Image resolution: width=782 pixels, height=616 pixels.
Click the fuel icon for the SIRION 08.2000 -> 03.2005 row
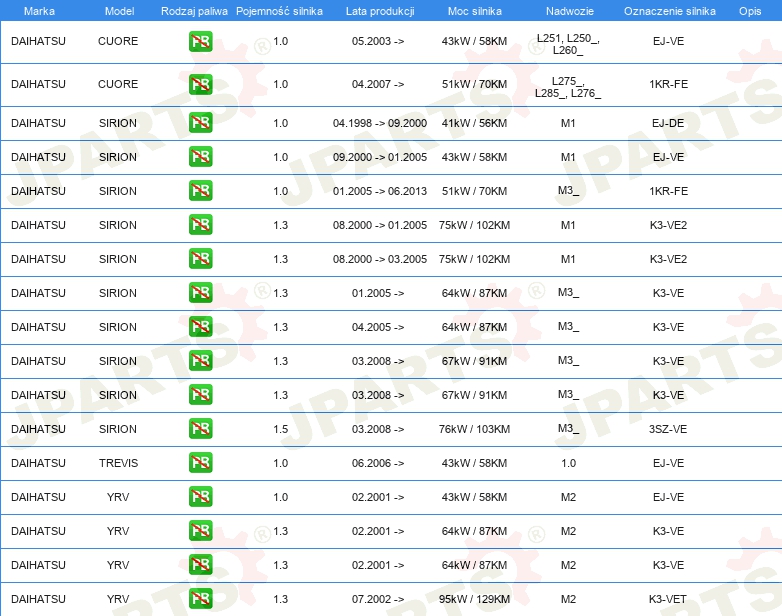point(200,258)
